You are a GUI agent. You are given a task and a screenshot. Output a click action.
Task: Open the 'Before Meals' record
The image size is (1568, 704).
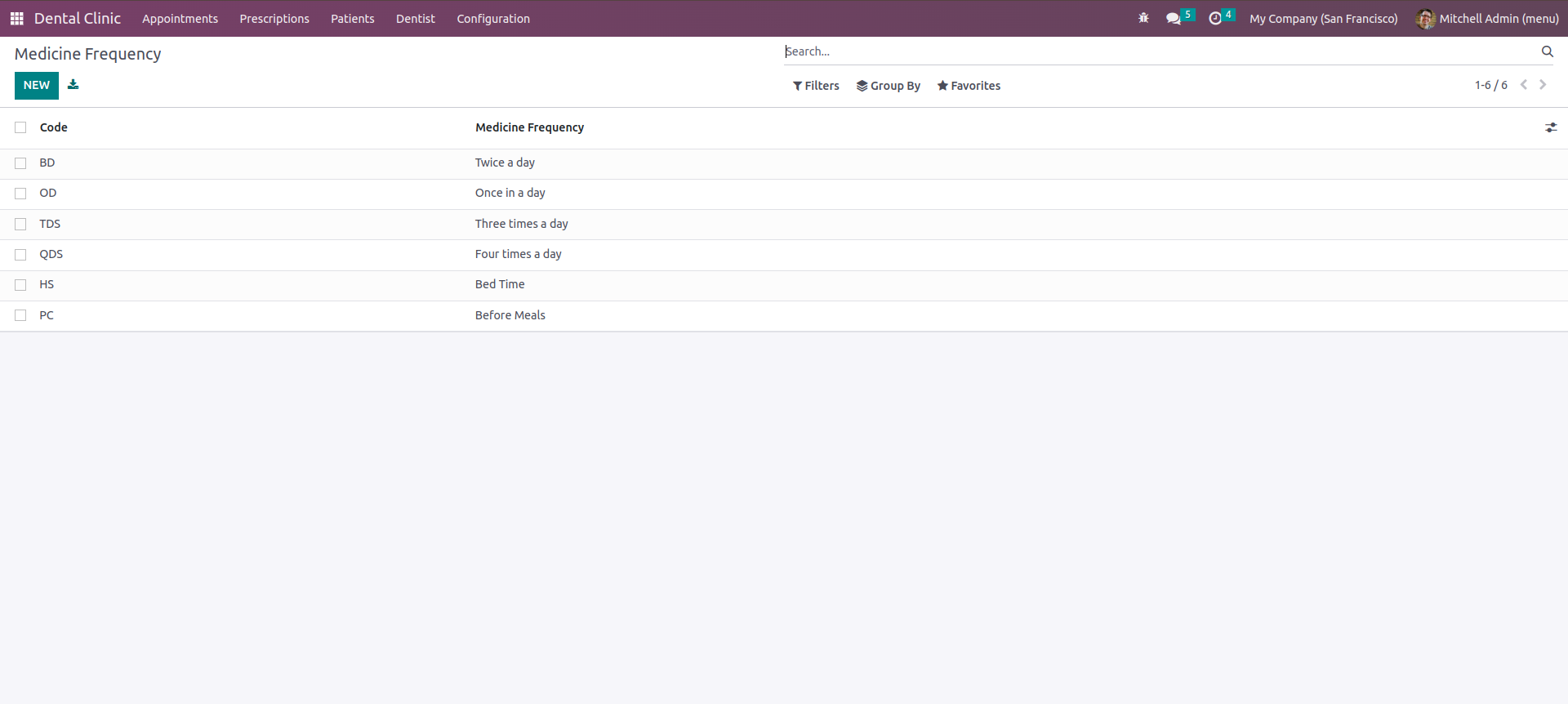[510, 315]
